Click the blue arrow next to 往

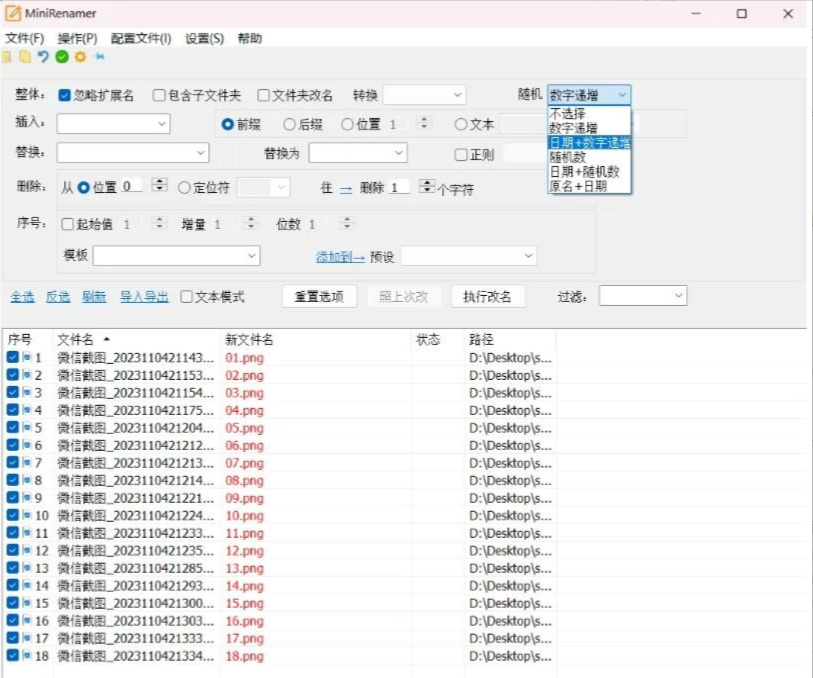coord(346,188)
